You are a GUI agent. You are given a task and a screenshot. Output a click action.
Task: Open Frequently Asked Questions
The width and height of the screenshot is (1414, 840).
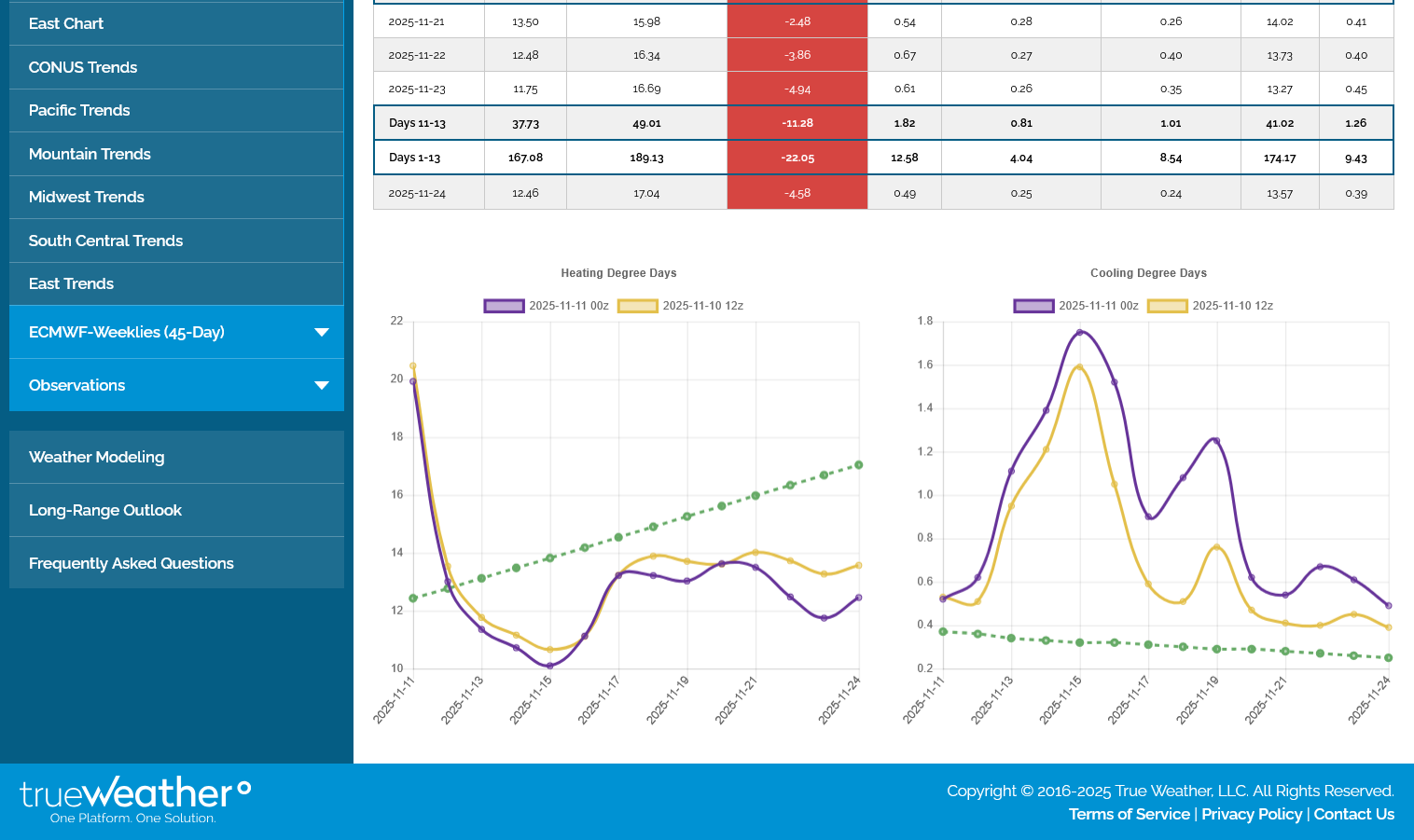tap(132, 563)
